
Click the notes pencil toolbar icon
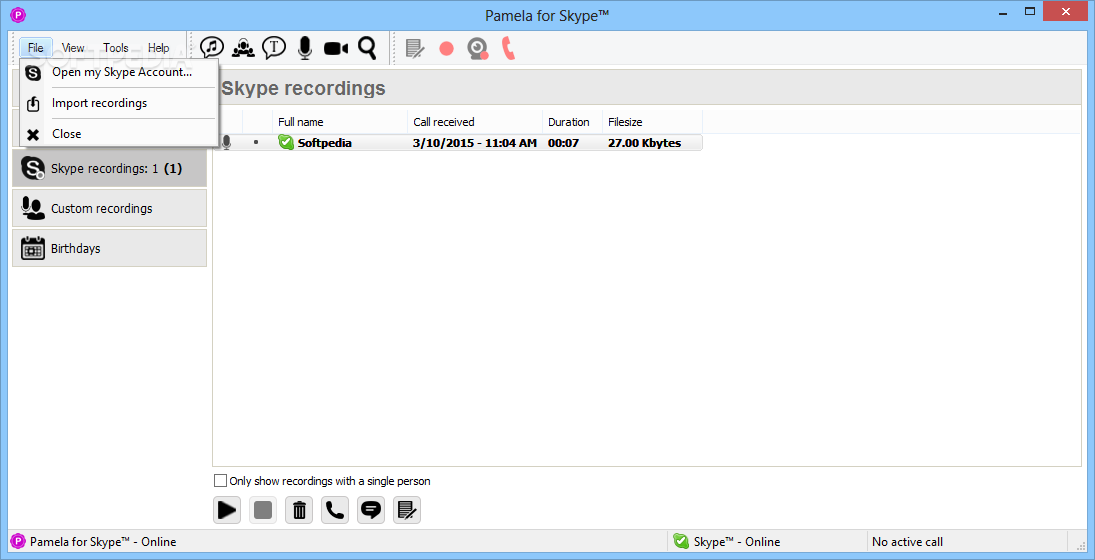416,48
